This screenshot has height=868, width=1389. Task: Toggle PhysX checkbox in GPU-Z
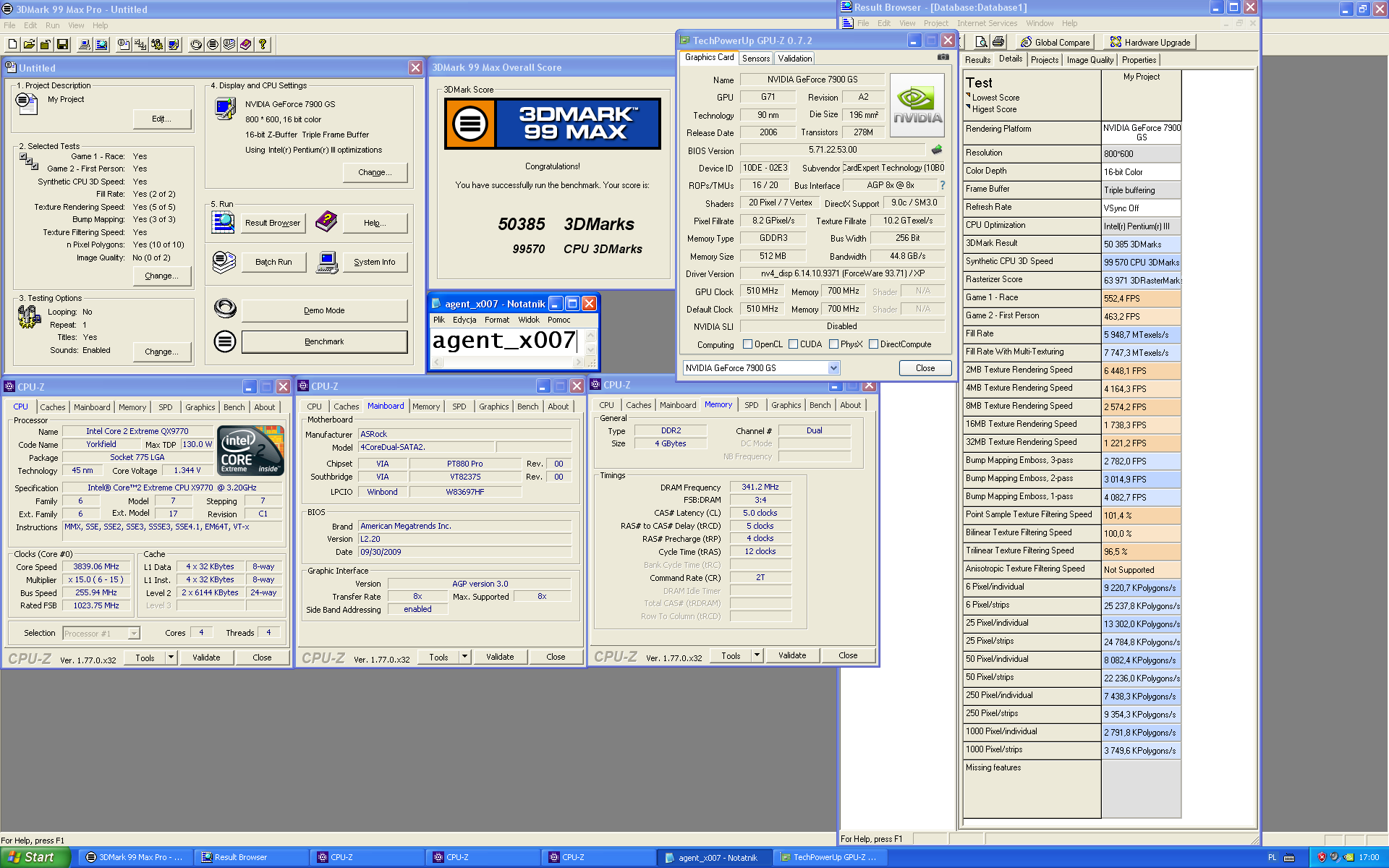pyautogui.click(x=833, y=344)
